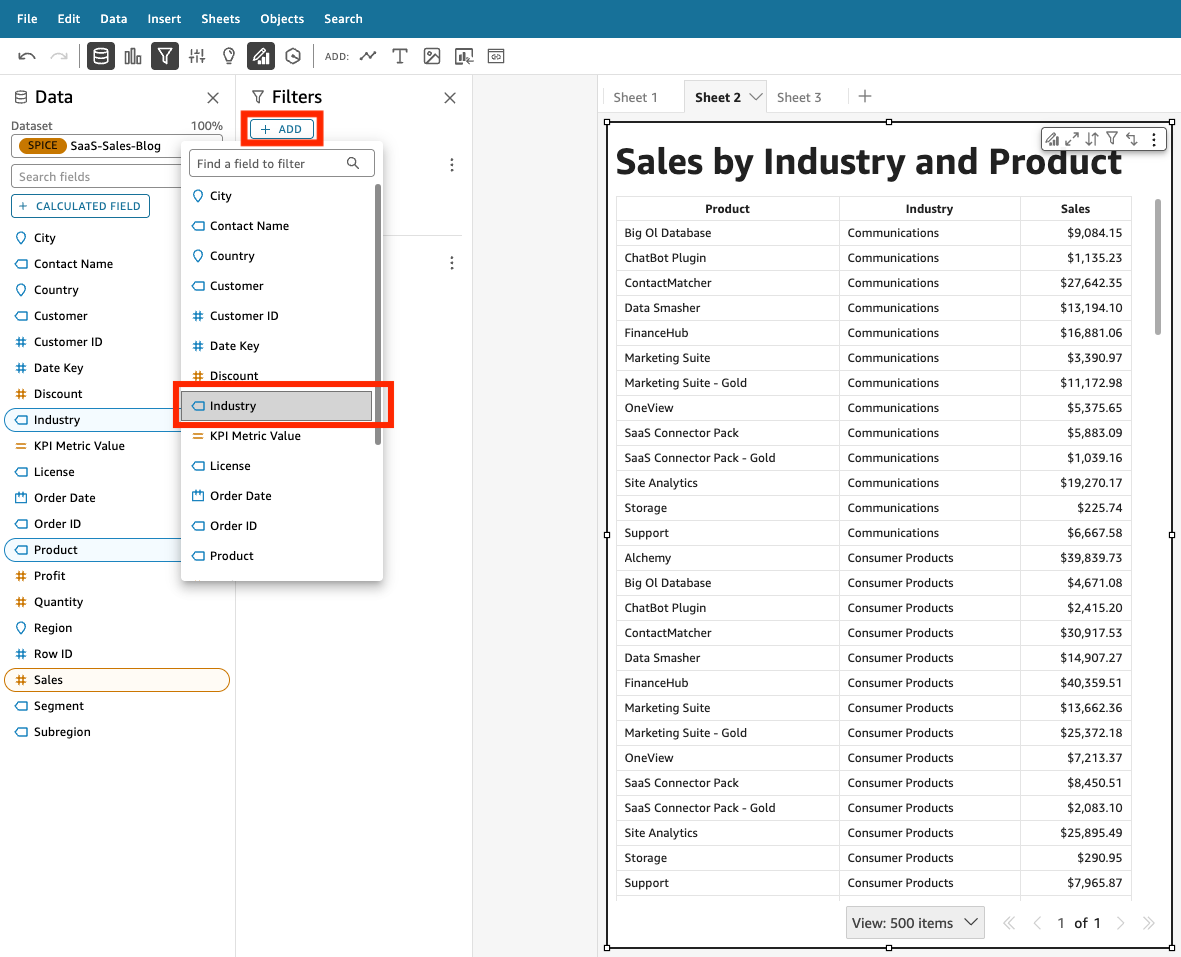1181x957 pixels.
Task: Open the Insights lightbulb icon
Action: (x=229, y=56)
